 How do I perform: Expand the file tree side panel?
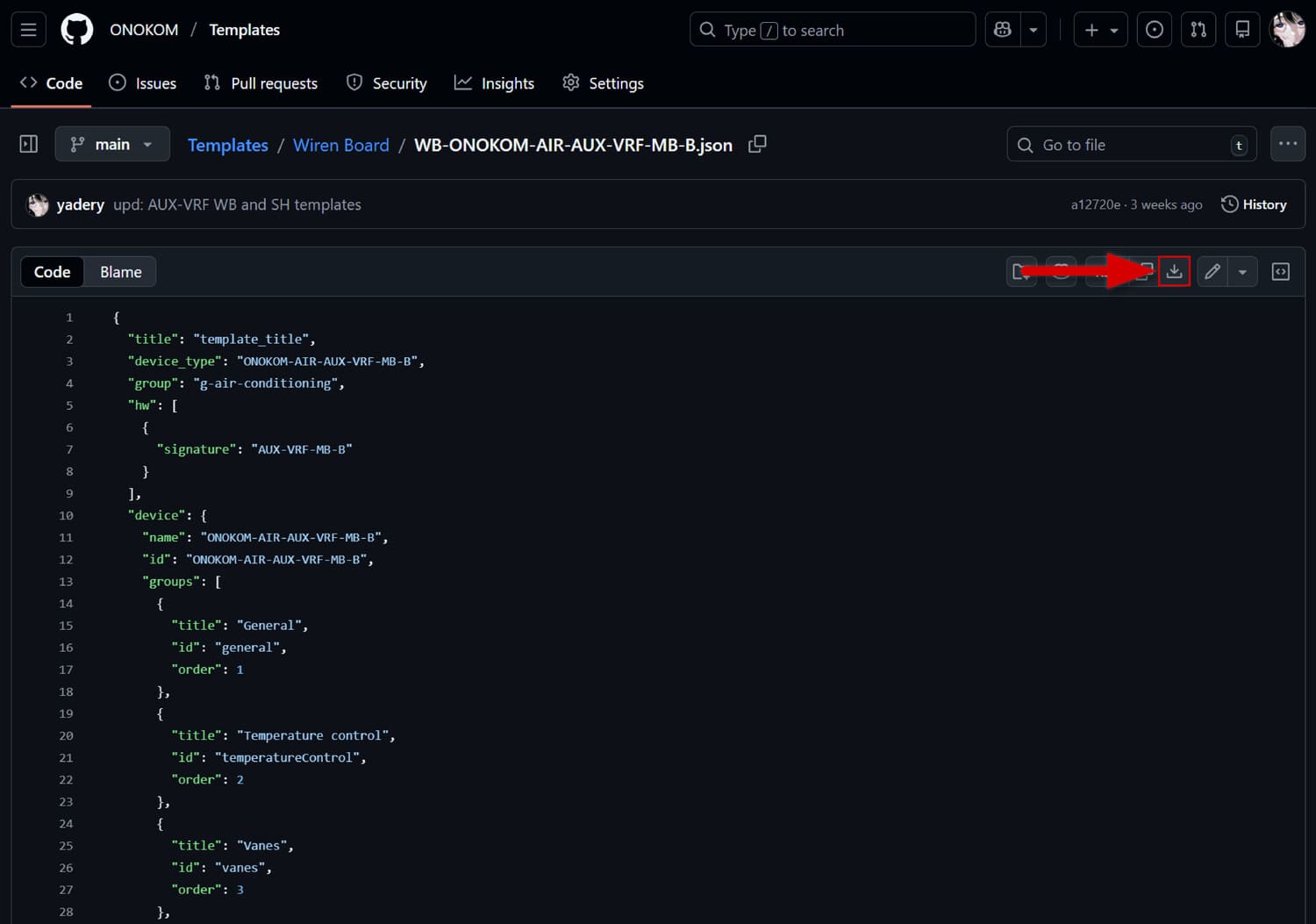point(29,144)
